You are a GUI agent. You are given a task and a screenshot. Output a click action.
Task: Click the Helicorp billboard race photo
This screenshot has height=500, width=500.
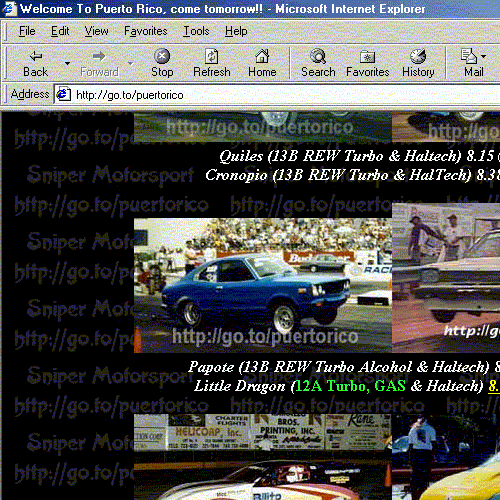click(263, 457)
